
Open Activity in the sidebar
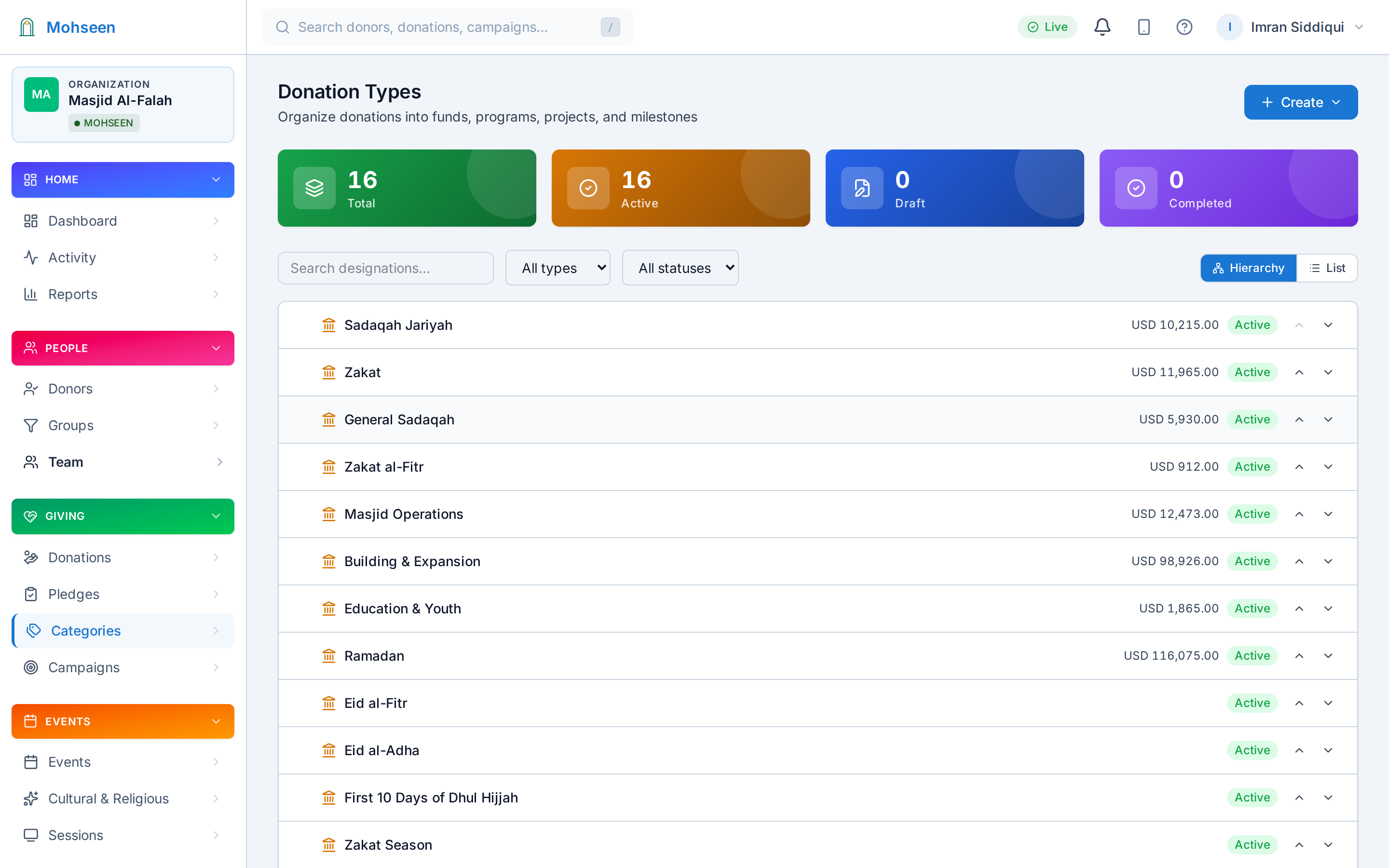click(123, 258)
